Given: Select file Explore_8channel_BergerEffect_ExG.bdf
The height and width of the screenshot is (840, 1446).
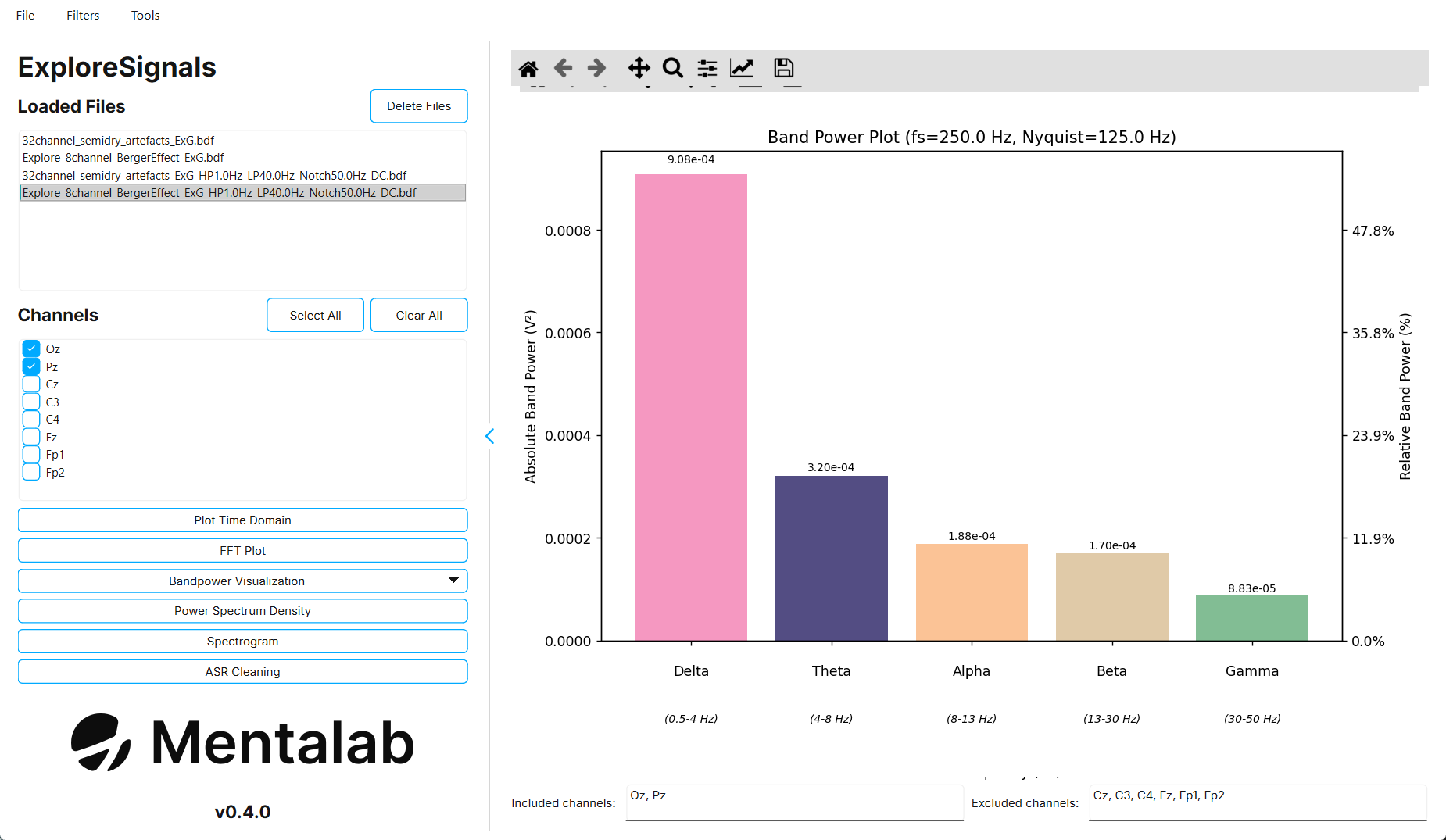Looking at the screenshot, I should [x=242, y=158].
